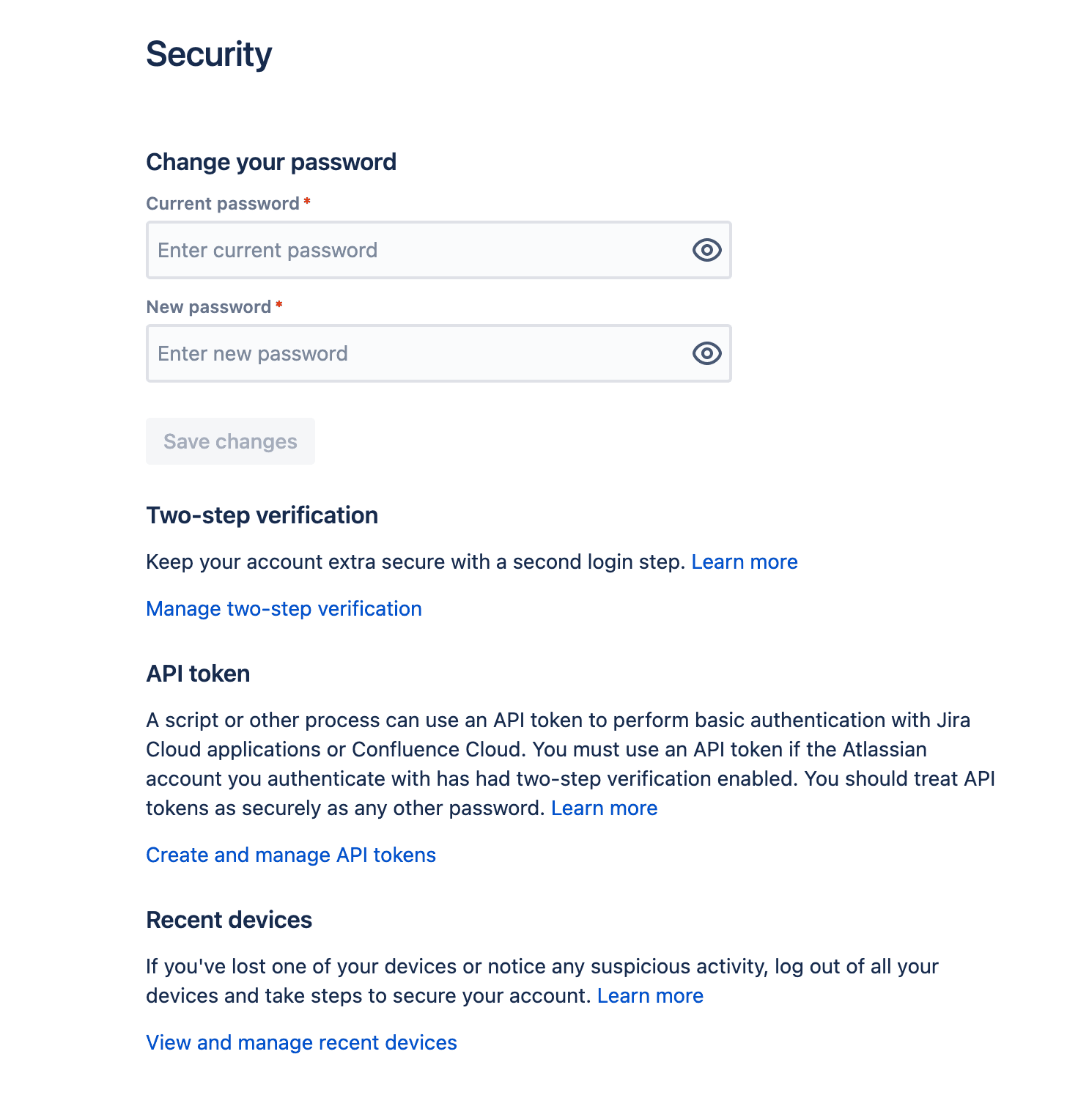The width and height of the screenshot is (1089, 1120).
Task: Show the current password with eye icon
Action: pyautogui.click(x=706, y=250)
